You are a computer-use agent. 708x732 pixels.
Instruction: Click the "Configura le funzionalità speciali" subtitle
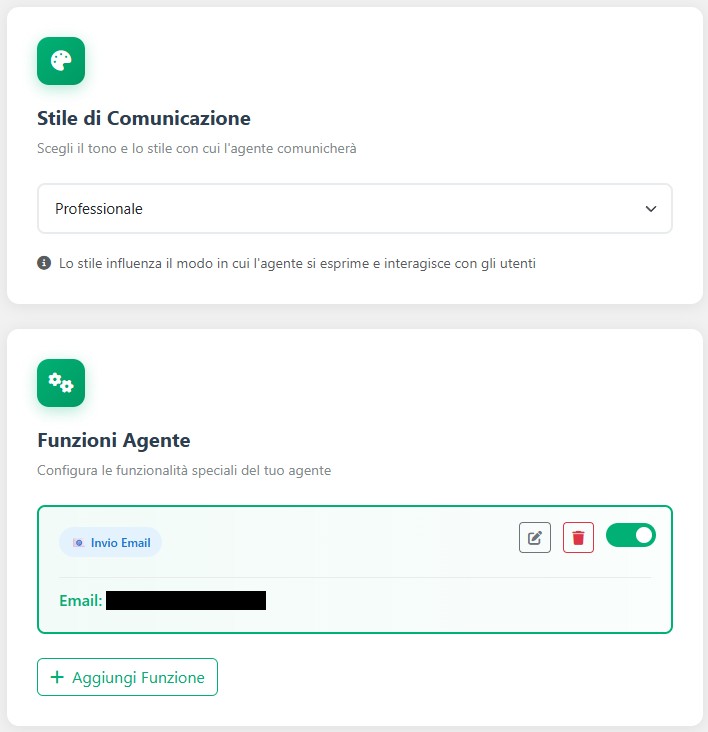click(184, 470)
